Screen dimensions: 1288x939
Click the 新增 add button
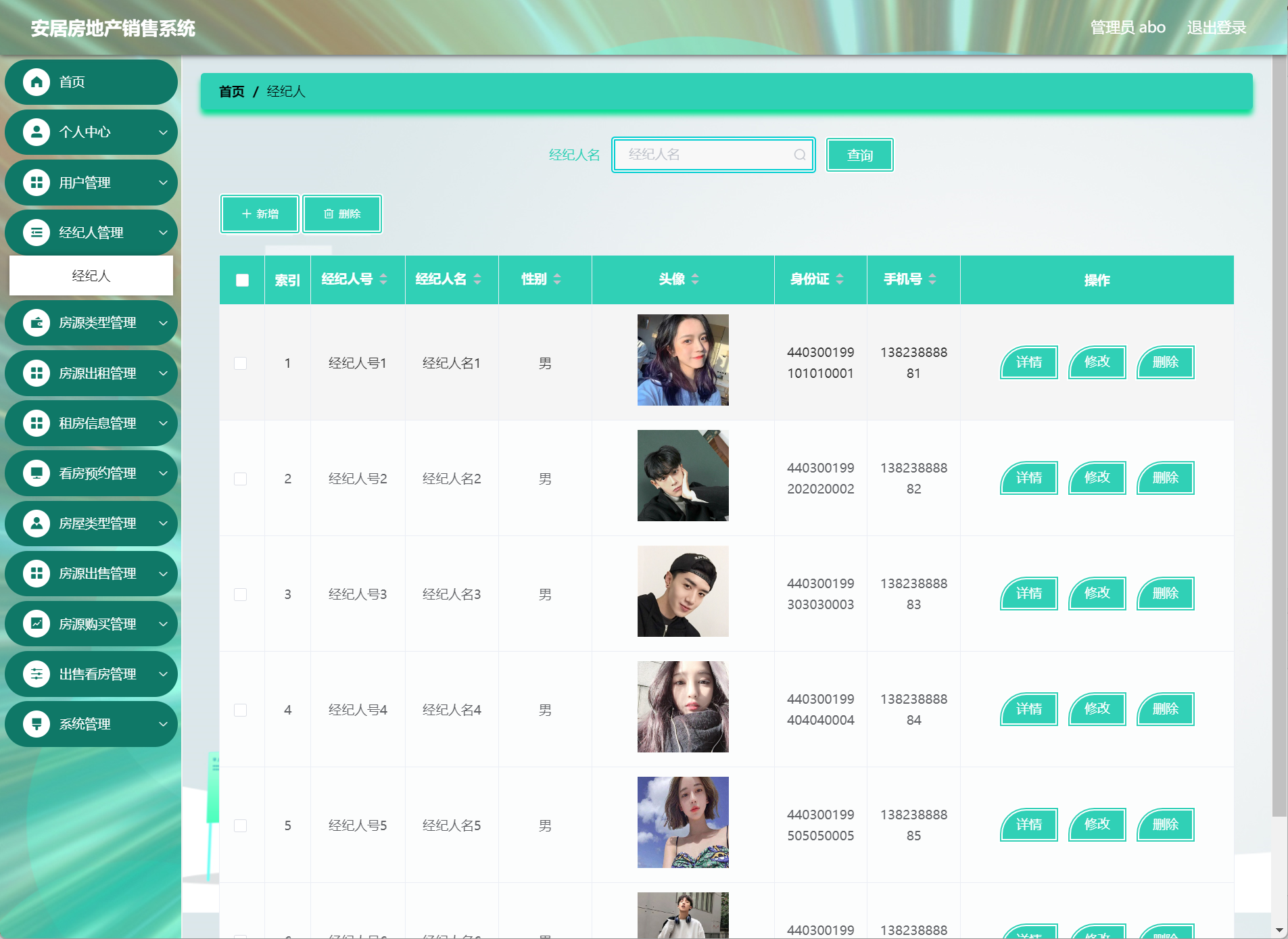260,214
